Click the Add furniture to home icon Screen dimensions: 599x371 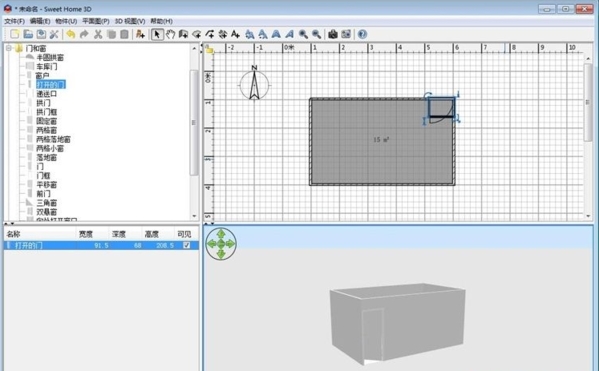[140, 34]
